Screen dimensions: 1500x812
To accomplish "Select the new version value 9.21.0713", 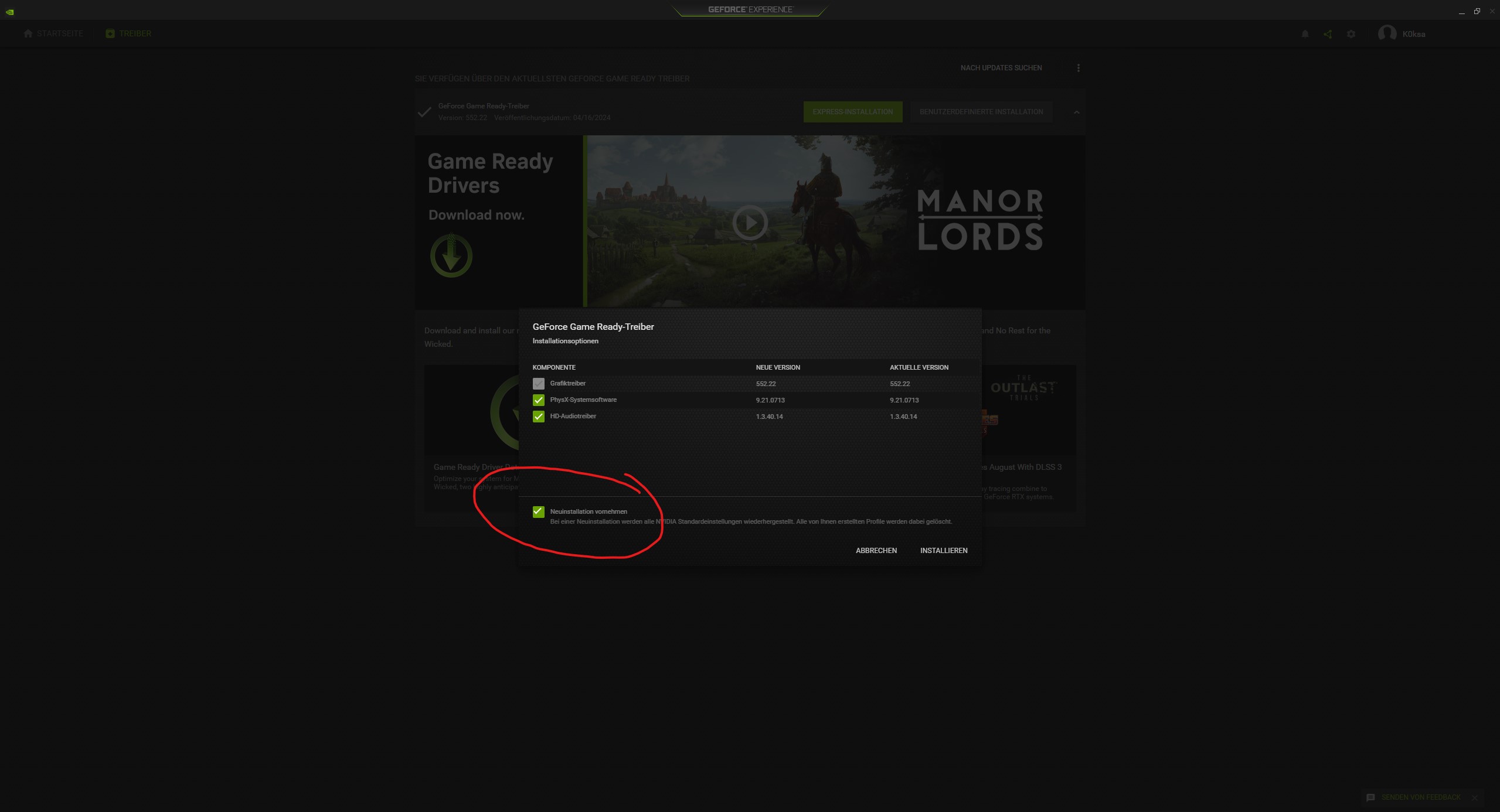I will click(770, 400).
